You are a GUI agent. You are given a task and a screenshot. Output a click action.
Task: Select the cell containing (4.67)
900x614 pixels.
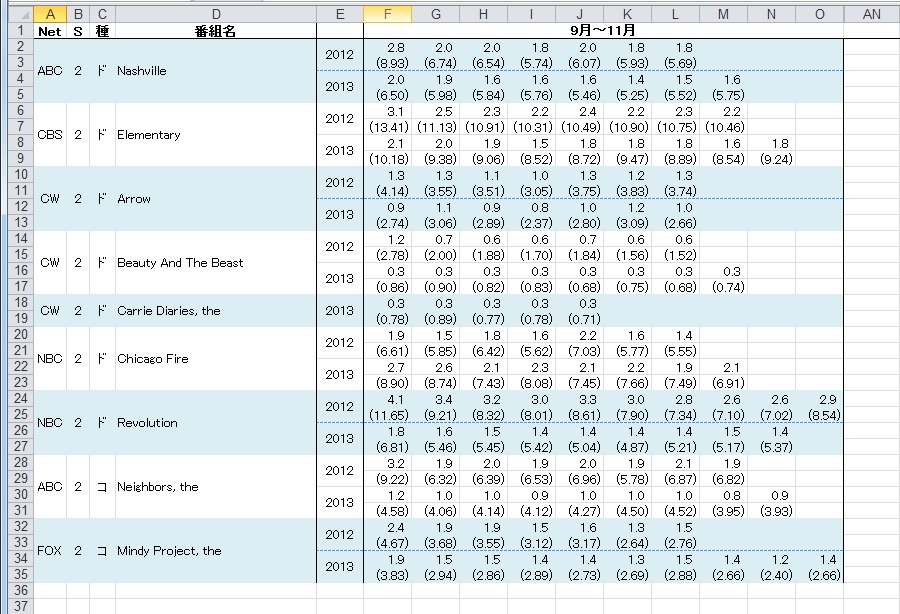[x=387, y=543]
